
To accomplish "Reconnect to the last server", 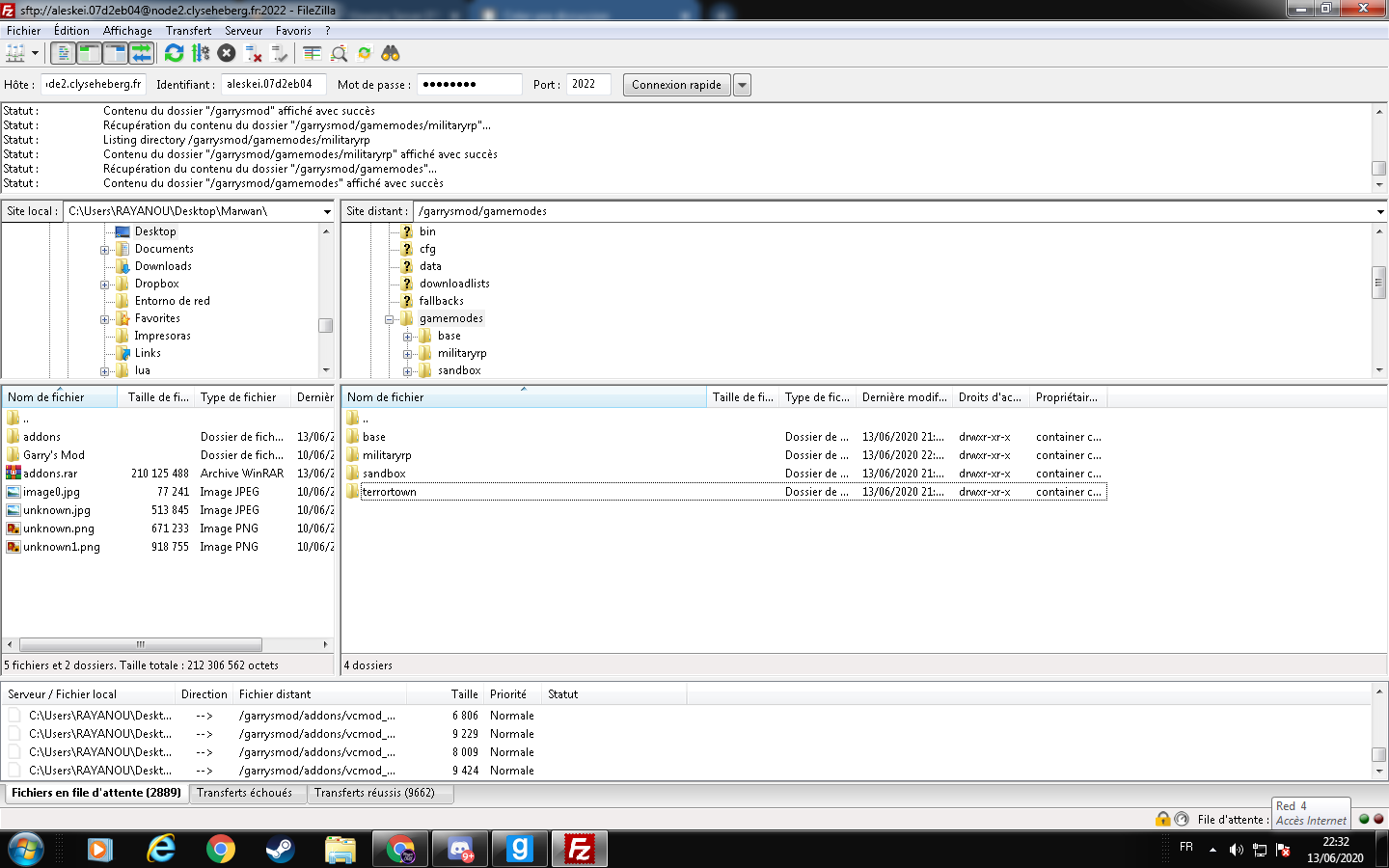I will tap(279, 53).
